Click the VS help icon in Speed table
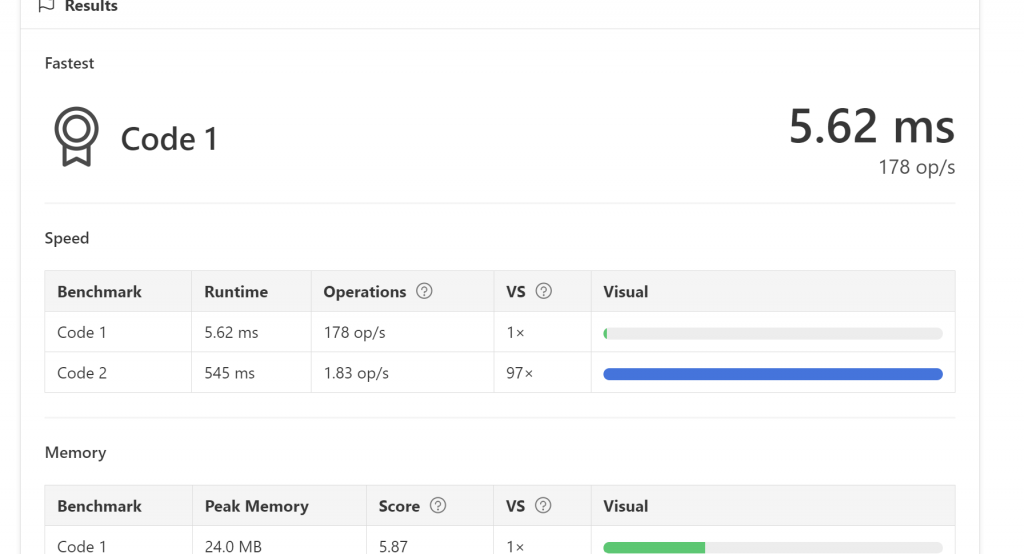This screenshot has width=1024, height=554. click(x=544, y=291)
